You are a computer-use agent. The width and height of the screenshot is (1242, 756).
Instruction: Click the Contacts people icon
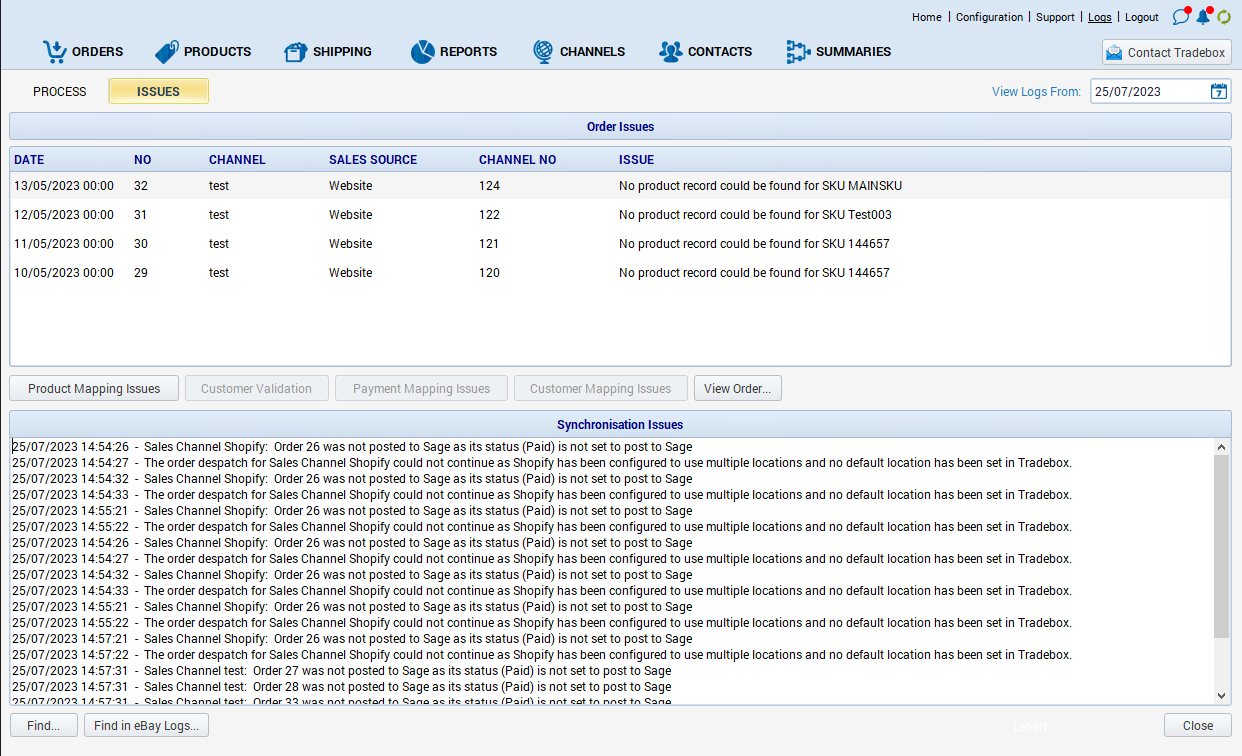[x=670, y=52]
